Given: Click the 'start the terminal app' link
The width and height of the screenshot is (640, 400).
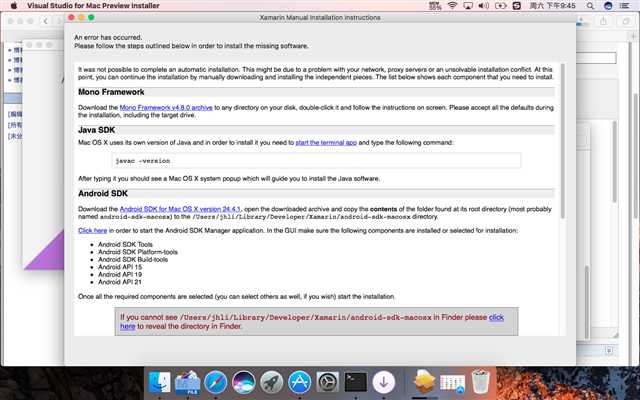Looking at the screenshot, I should pos(326,142).
